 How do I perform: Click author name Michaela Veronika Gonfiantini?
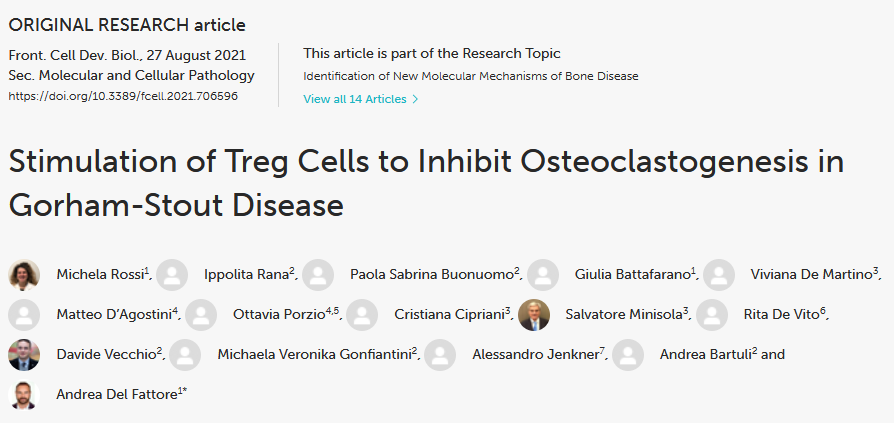(x=314, y=354)
